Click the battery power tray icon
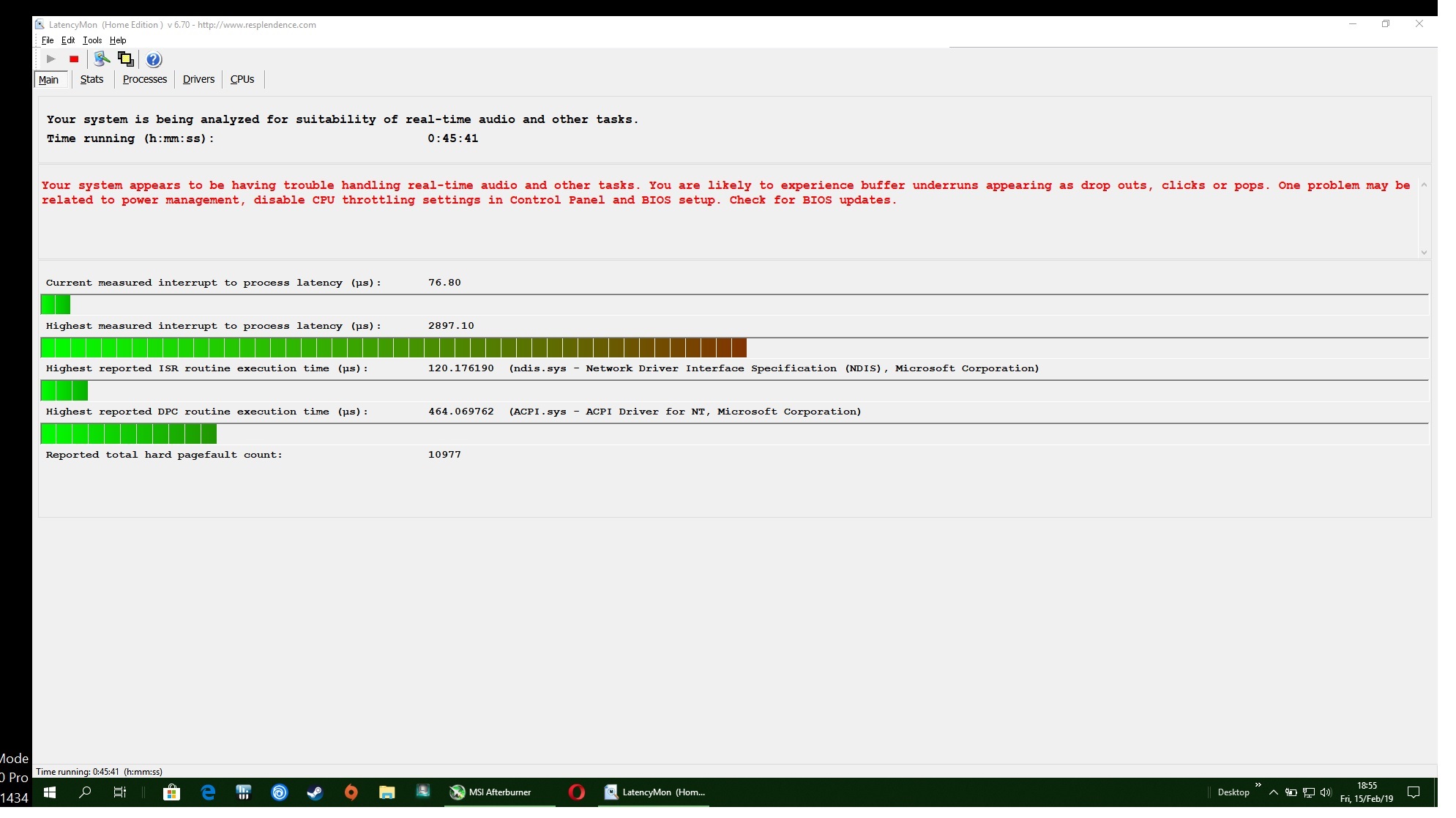 click(1291, 792)
